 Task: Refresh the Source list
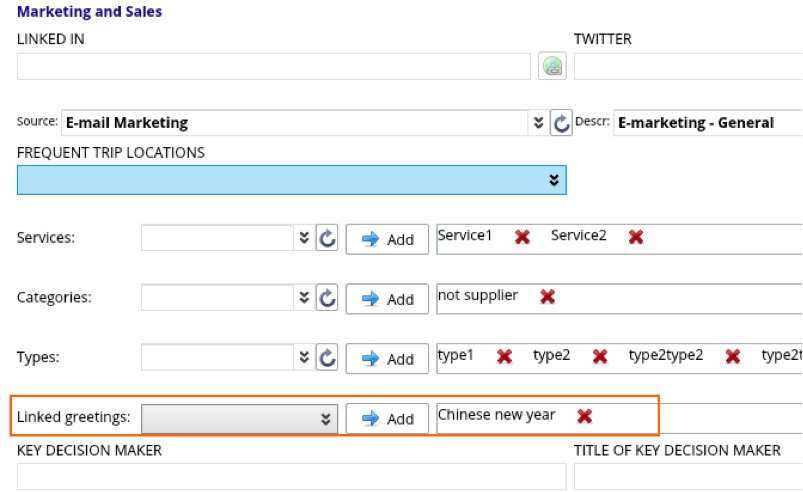pyautogui.click(x=562, y=123)
